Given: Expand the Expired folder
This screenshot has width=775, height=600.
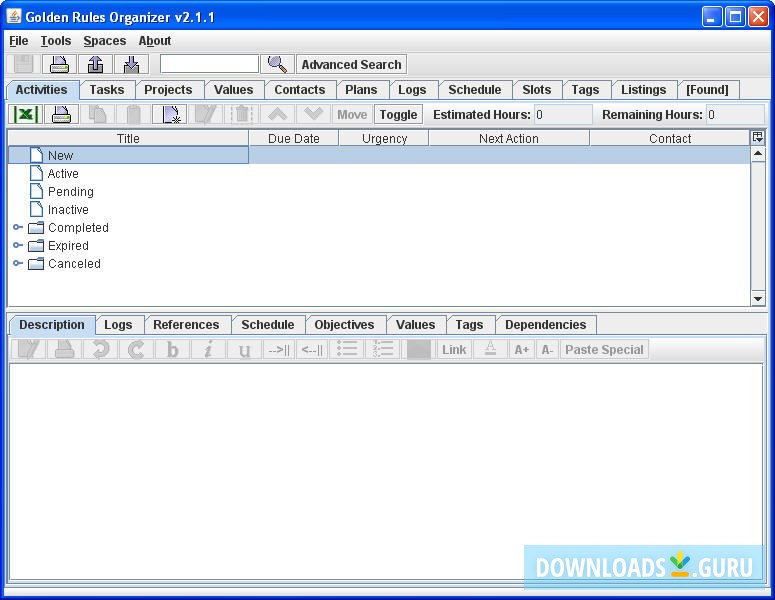Looking at the screenshot, I should (x=18, y=245).
